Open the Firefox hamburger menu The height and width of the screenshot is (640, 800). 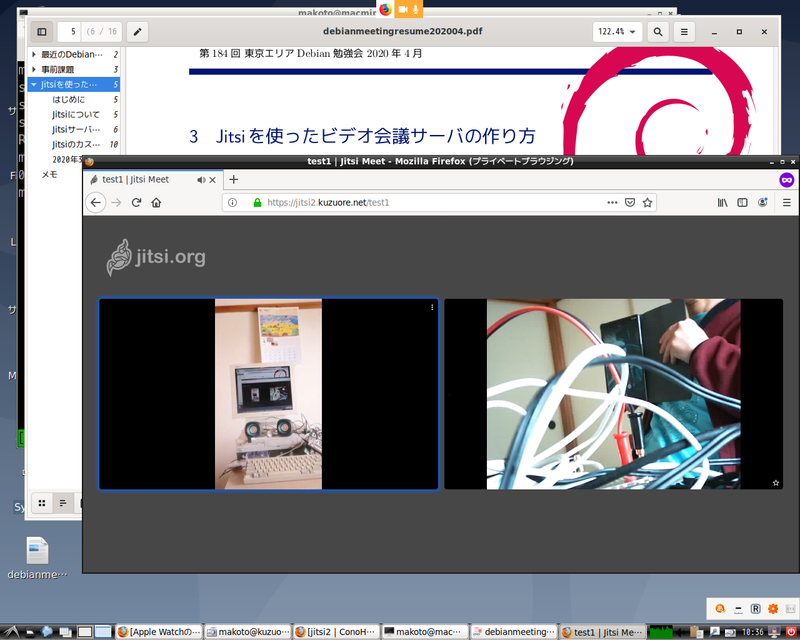point(787,203)
